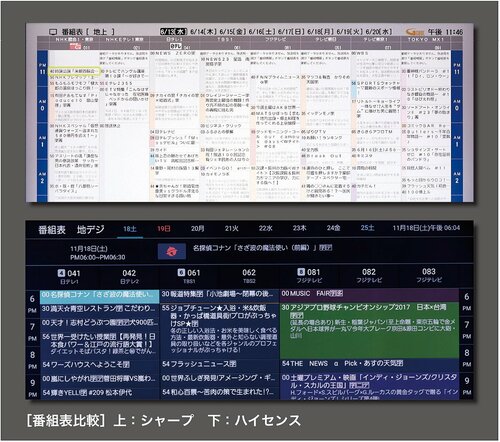The width and height of the screenshot is (500, 442).
Task: Select the 6/13(水) date tab in Sharp guide
Action: pos(173,31)
